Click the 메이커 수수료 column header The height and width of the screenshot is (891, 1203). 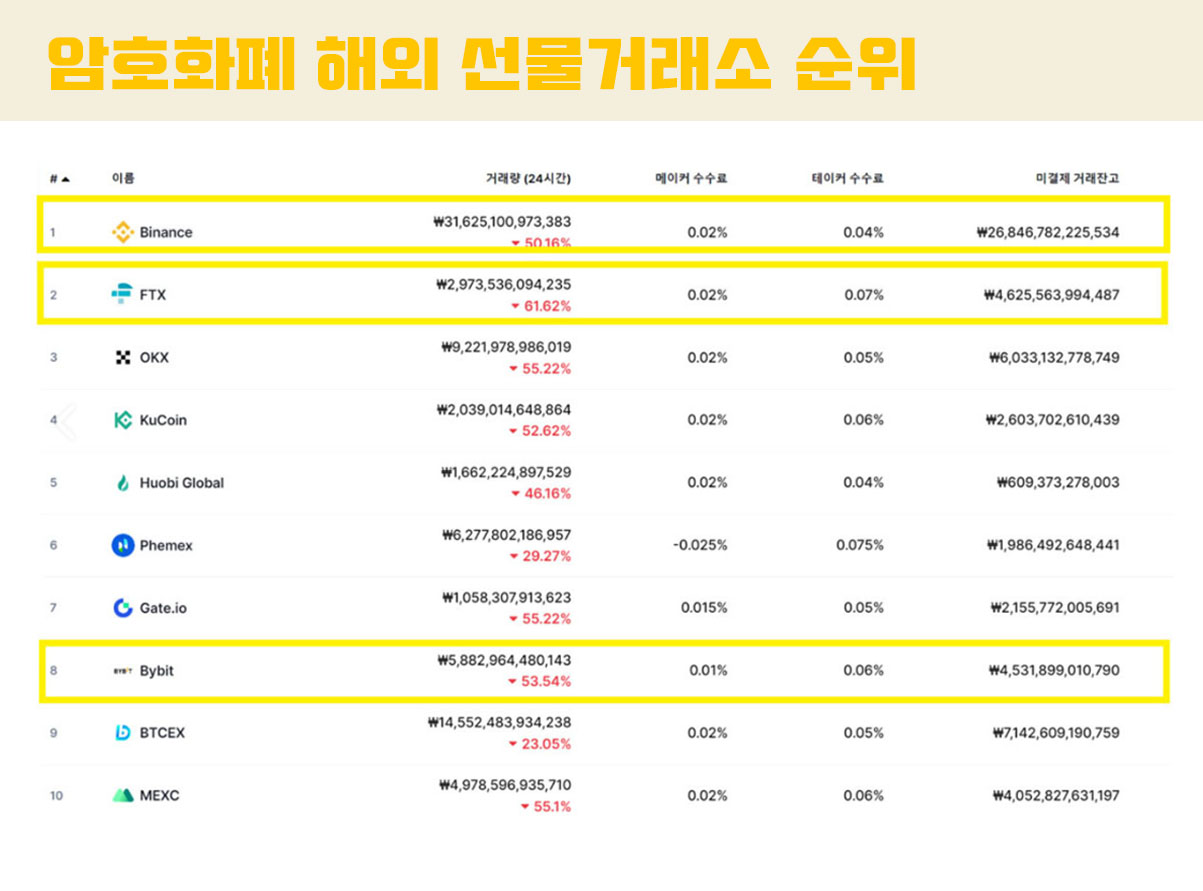click(x=690, y=179)
